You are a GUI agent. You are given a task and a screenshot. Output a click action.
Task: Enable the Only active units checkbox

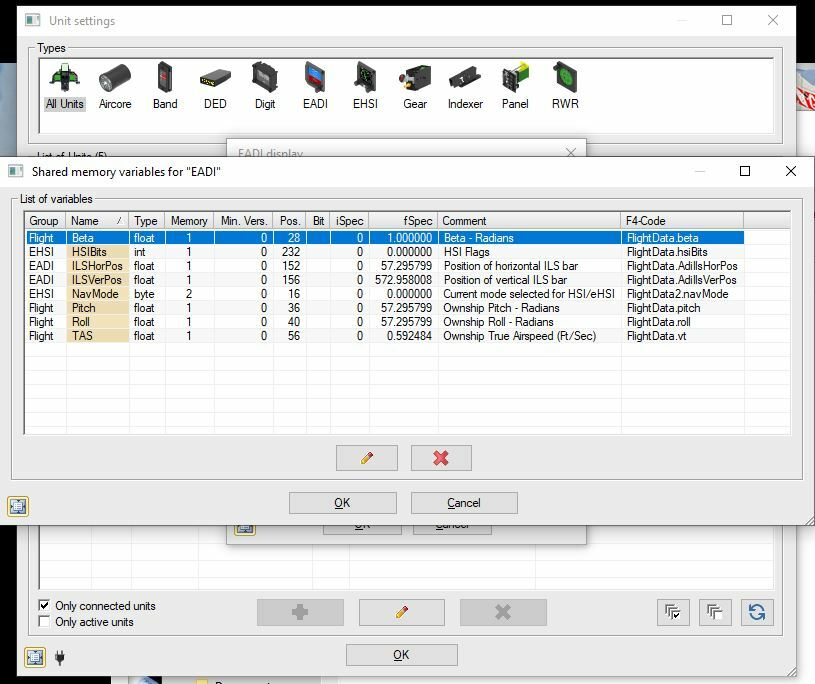click(x=44, y=622)
